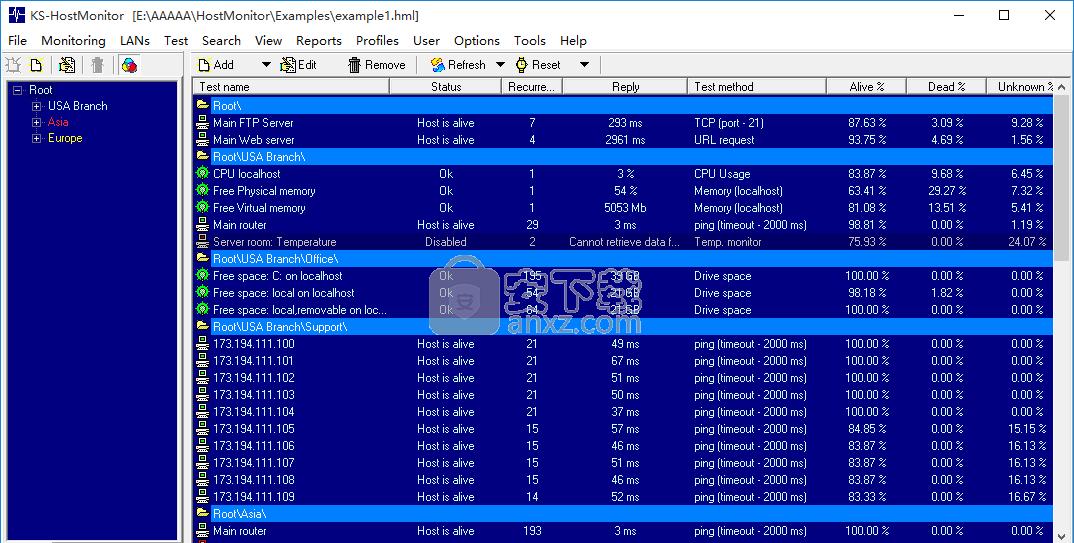This screenshot has height=543, width=1074.
Task: Click the folder properties edit icon
Action: point(67,65)
